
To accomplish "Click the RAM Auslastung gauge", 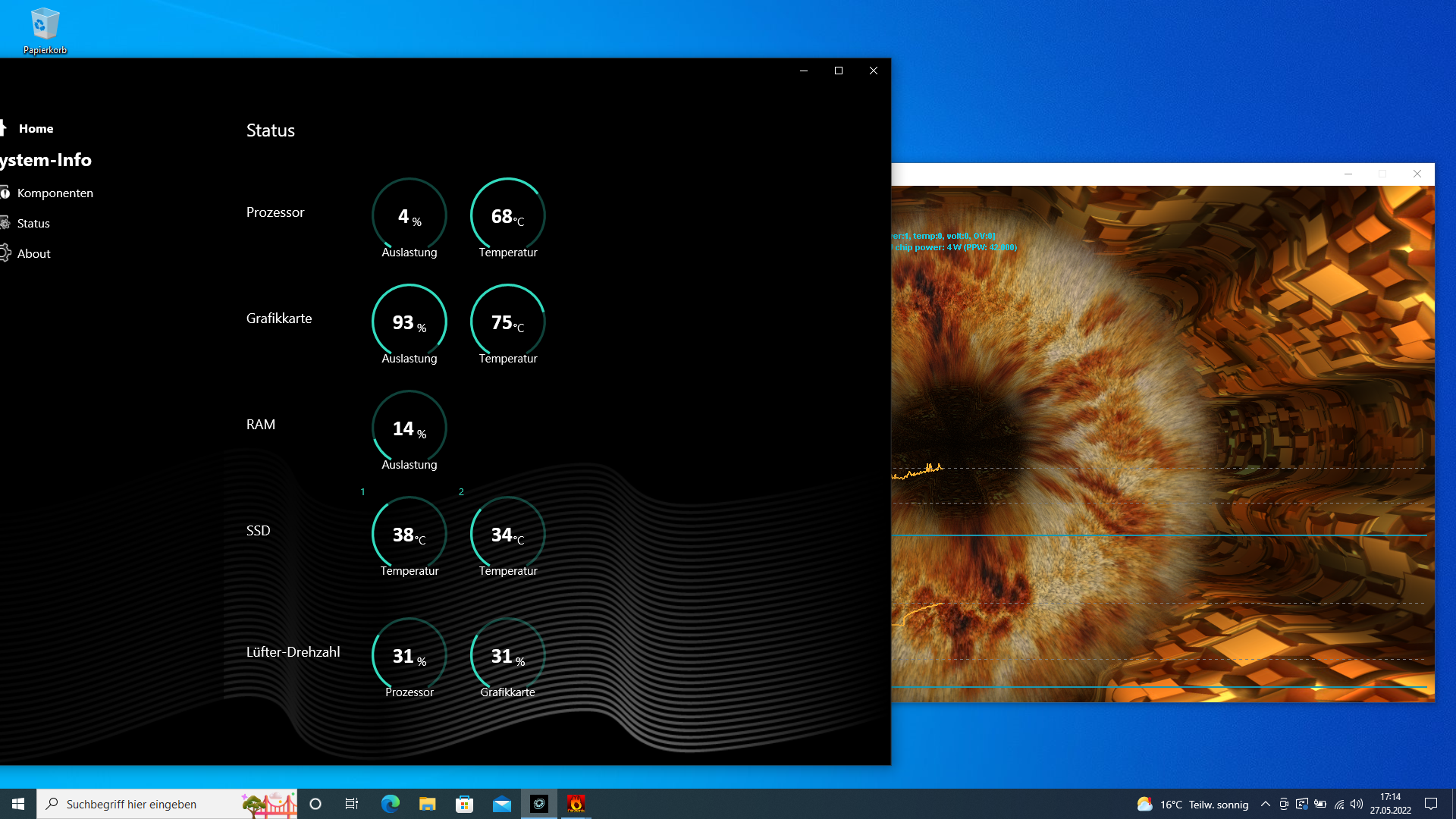I will 409,428.
